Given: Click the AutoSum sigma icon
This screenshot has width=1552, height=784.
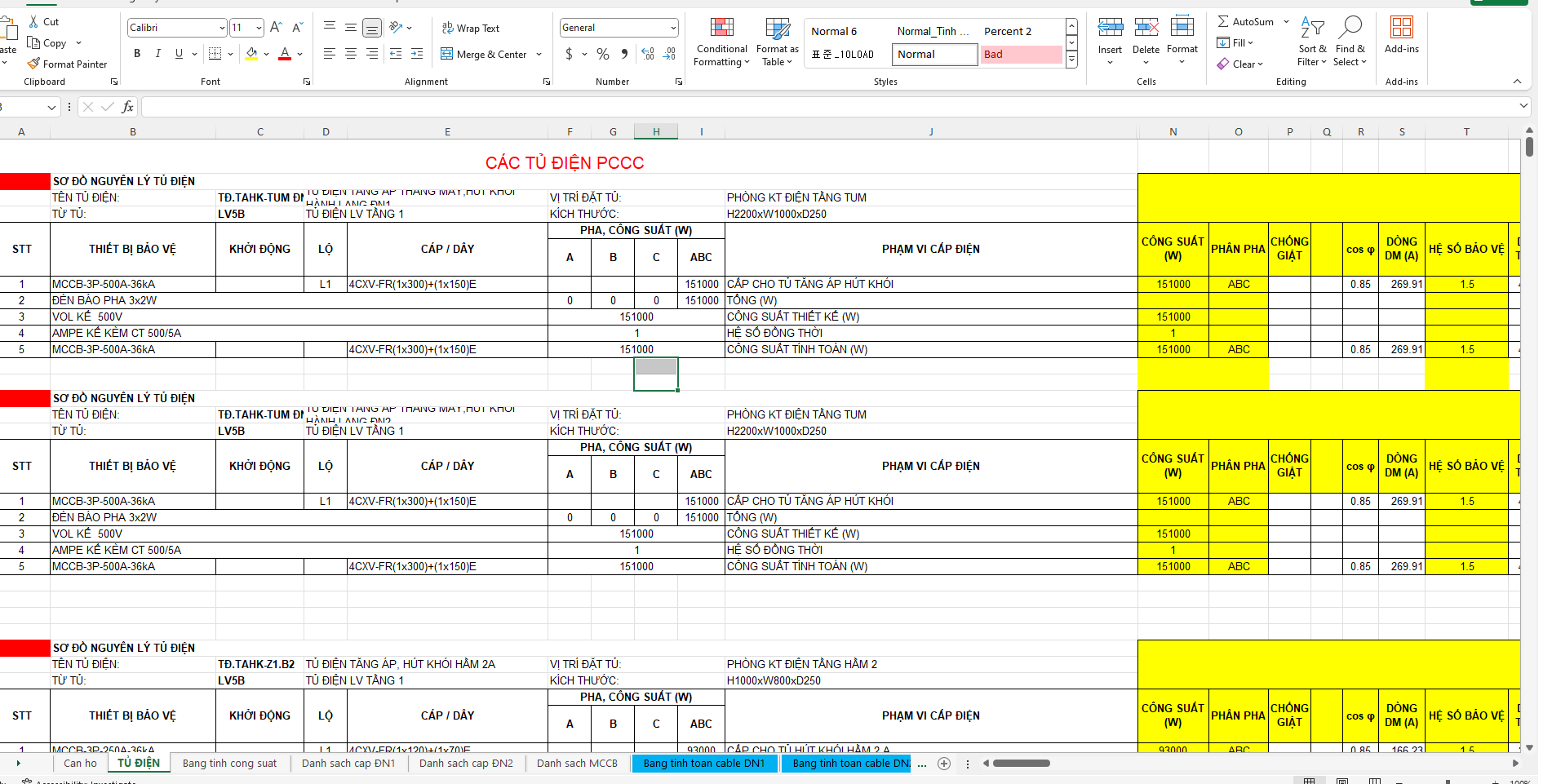Looking at the screenshot, I should click(x=1223, y=22).
